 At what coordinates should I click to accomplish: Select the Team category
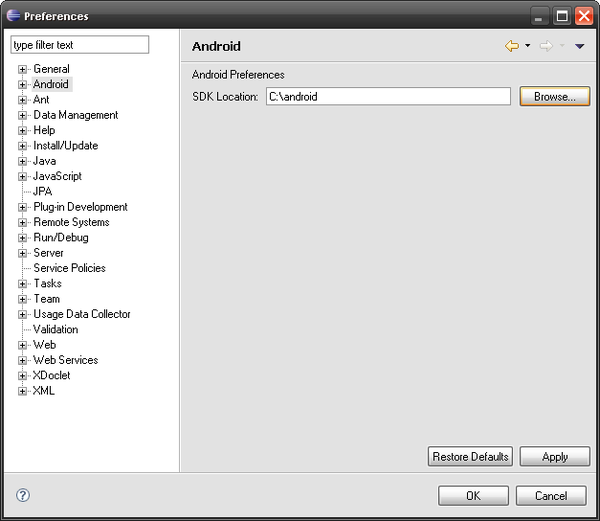[47, 298]
